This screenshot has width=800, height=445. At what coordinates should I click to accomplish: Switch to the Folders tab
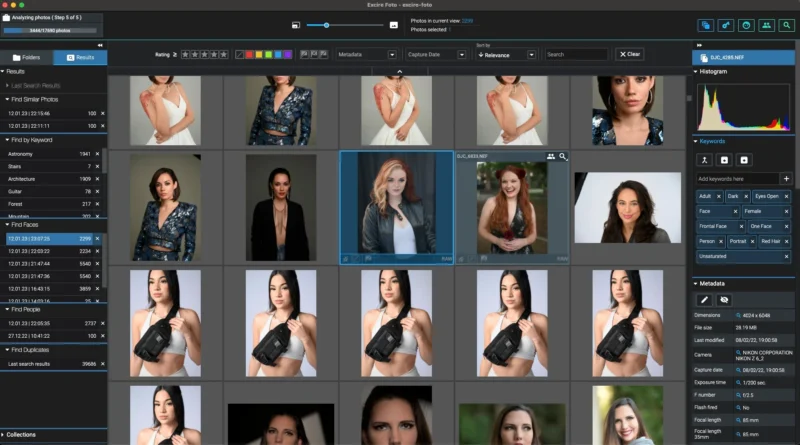coord(27,58)
